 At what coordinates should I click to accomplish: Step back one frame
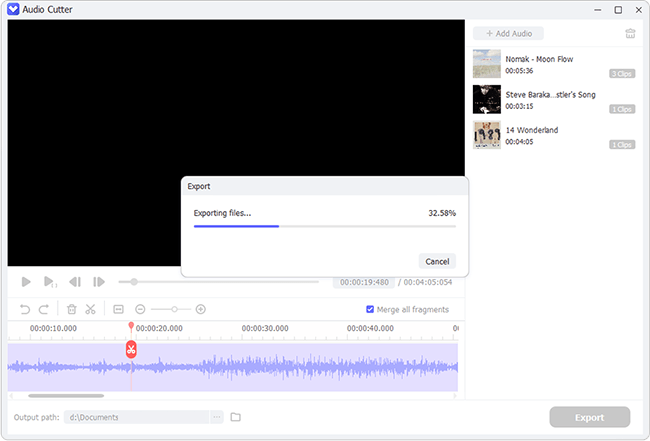[75, 282]
